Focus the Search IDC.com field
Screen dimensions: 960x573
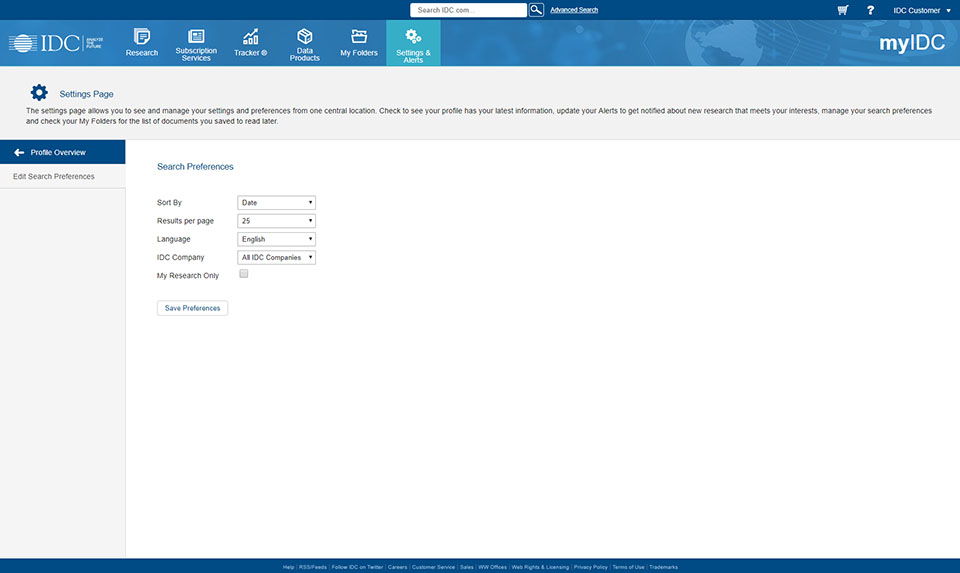(x=468, y=10)
